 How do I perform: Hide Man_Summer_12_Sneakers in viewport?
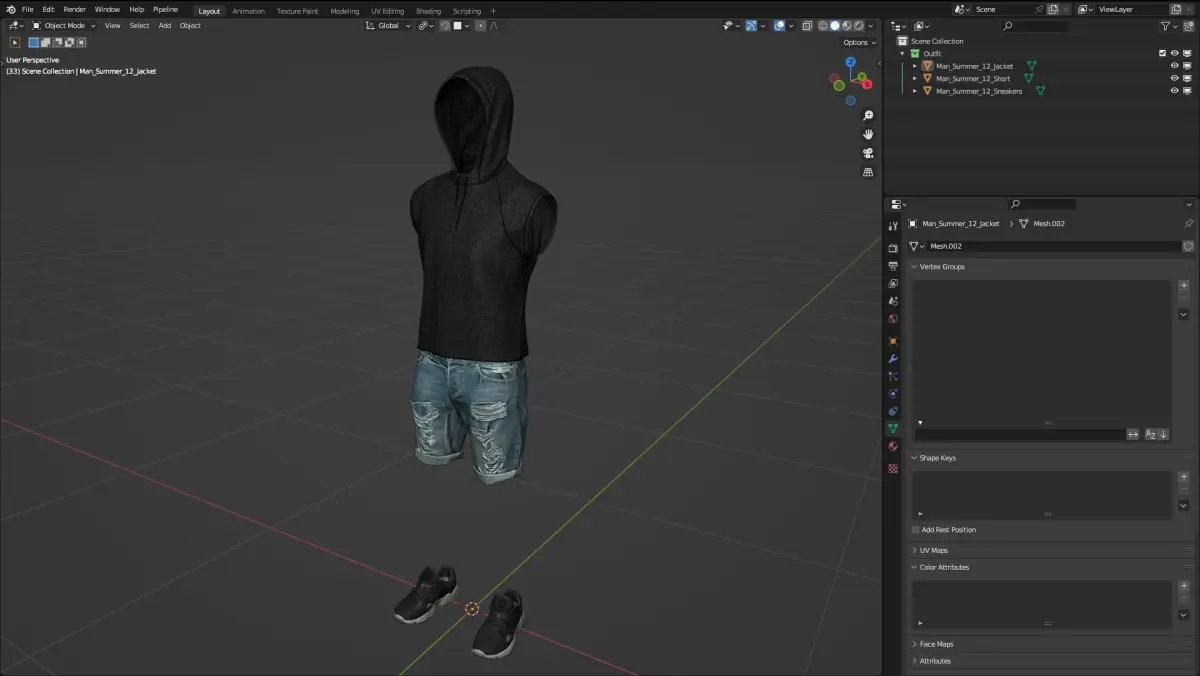pos(1175,90)
